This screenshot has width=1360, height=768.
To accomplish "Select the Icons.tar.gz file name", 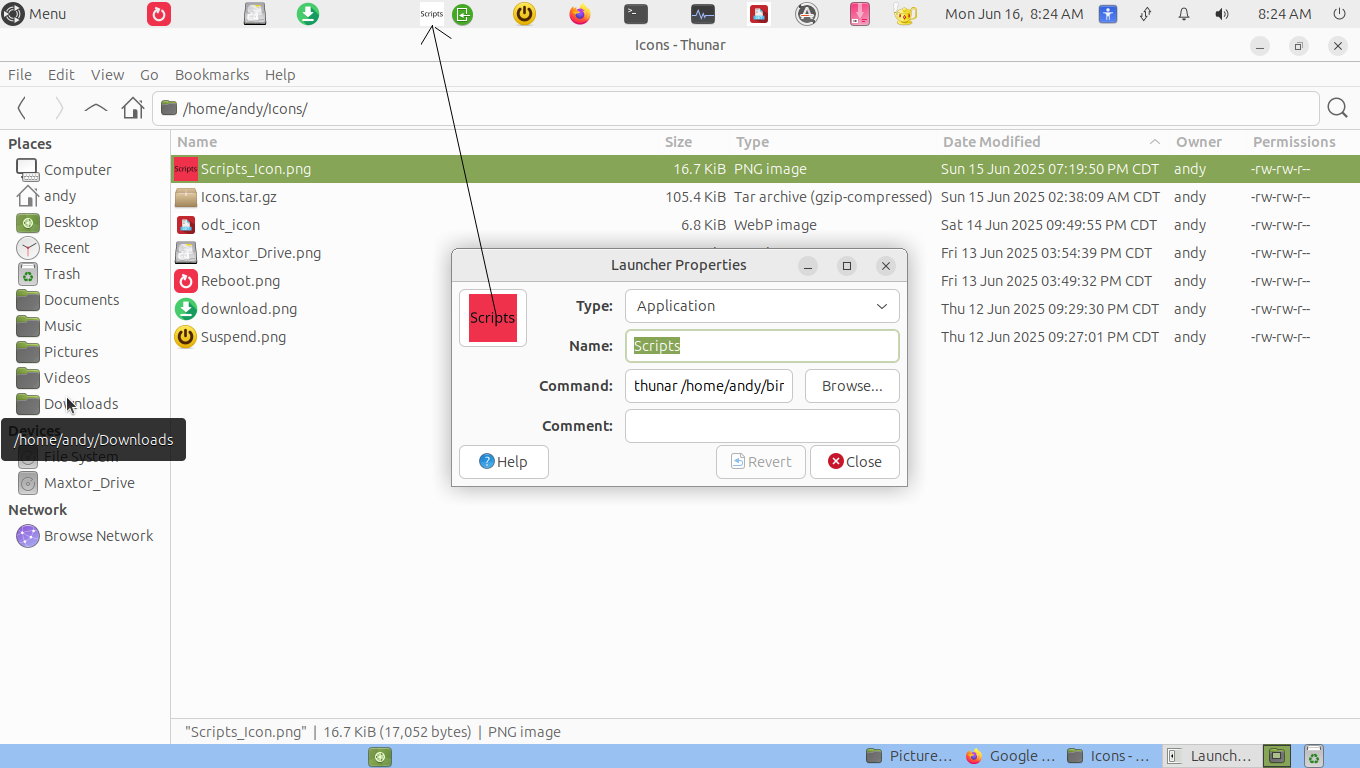I will tap(239, 197).
